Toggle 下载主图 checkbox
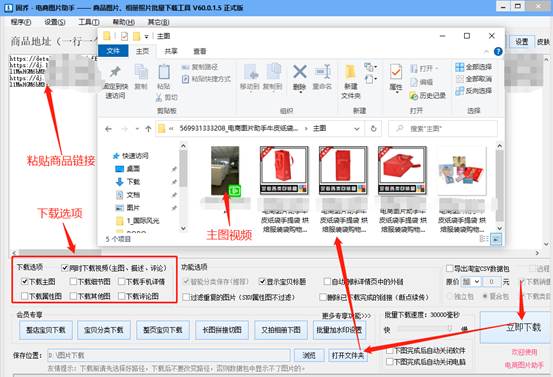 24,281
